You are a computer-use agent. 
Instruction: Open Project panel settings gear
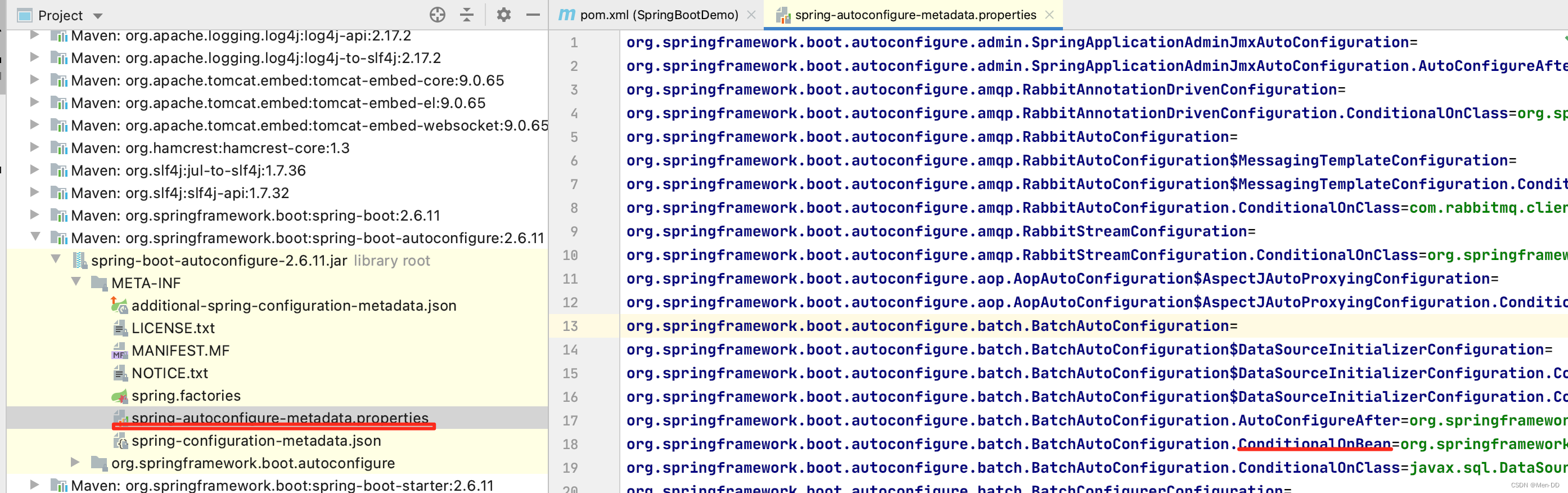coord(503,15)
